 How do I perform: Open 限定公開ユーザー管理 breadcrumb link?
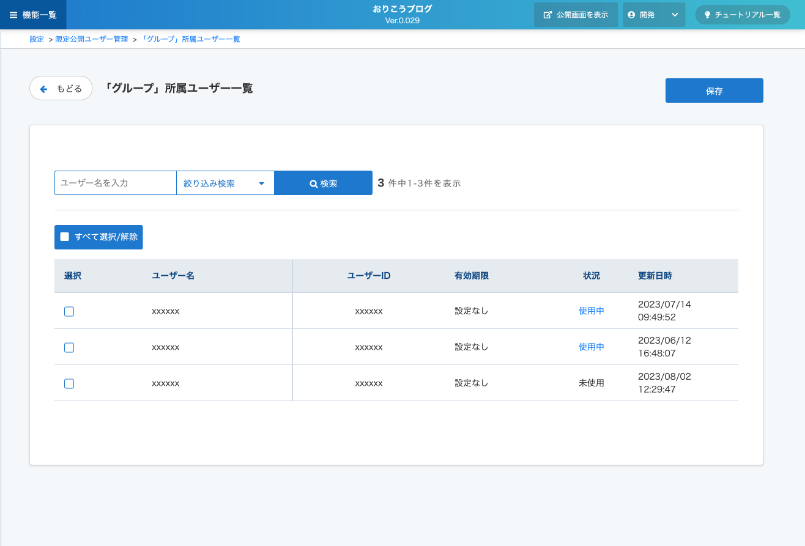(91, 39)
